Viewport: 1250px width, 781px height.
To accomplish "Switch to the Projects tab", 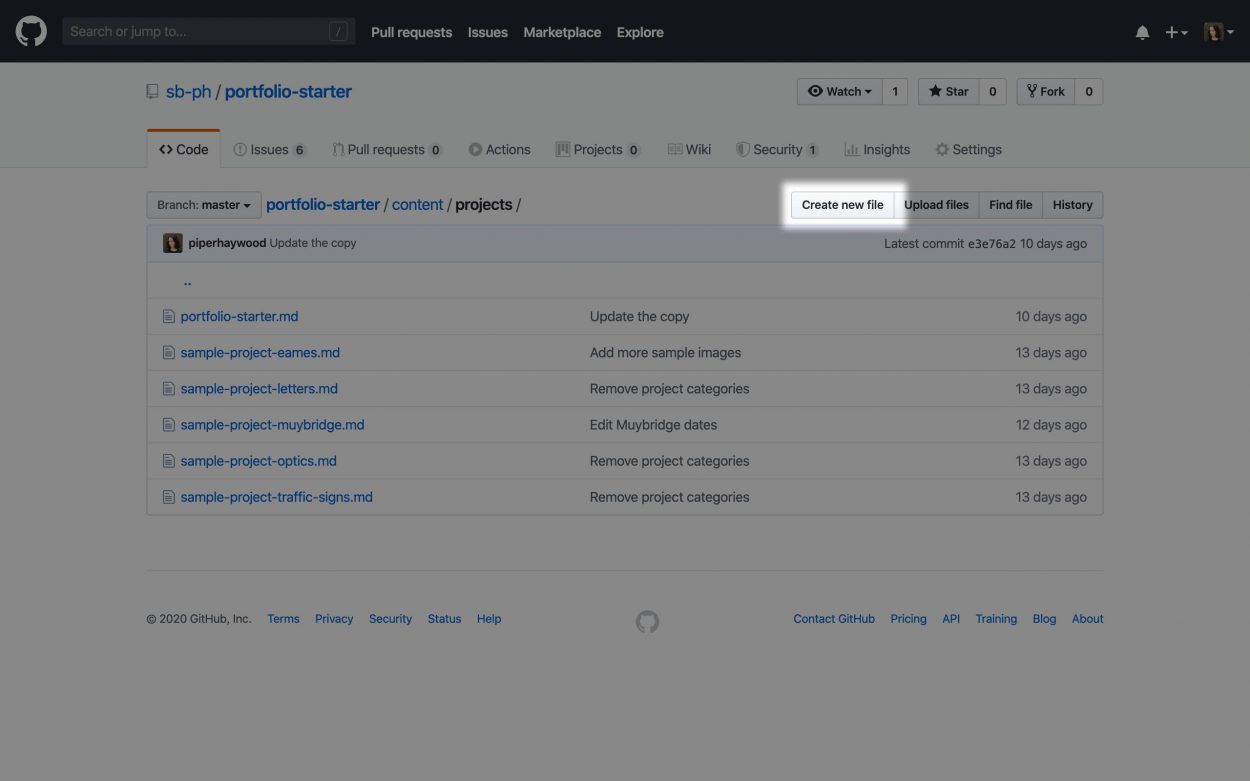I will 598,149.
